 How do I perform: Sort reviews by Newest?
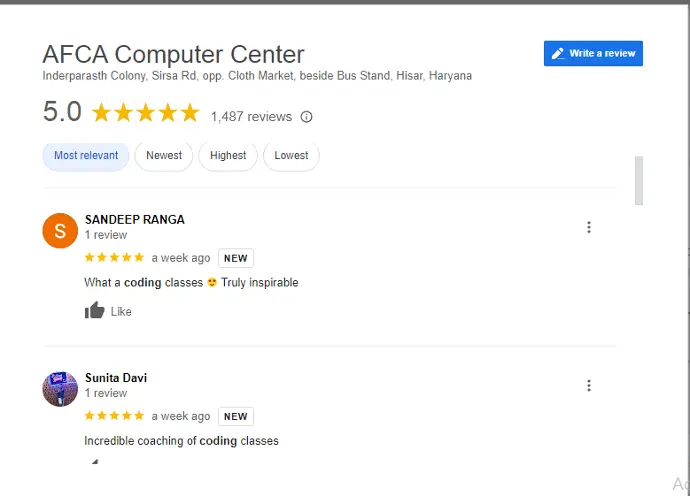point(164,156)
